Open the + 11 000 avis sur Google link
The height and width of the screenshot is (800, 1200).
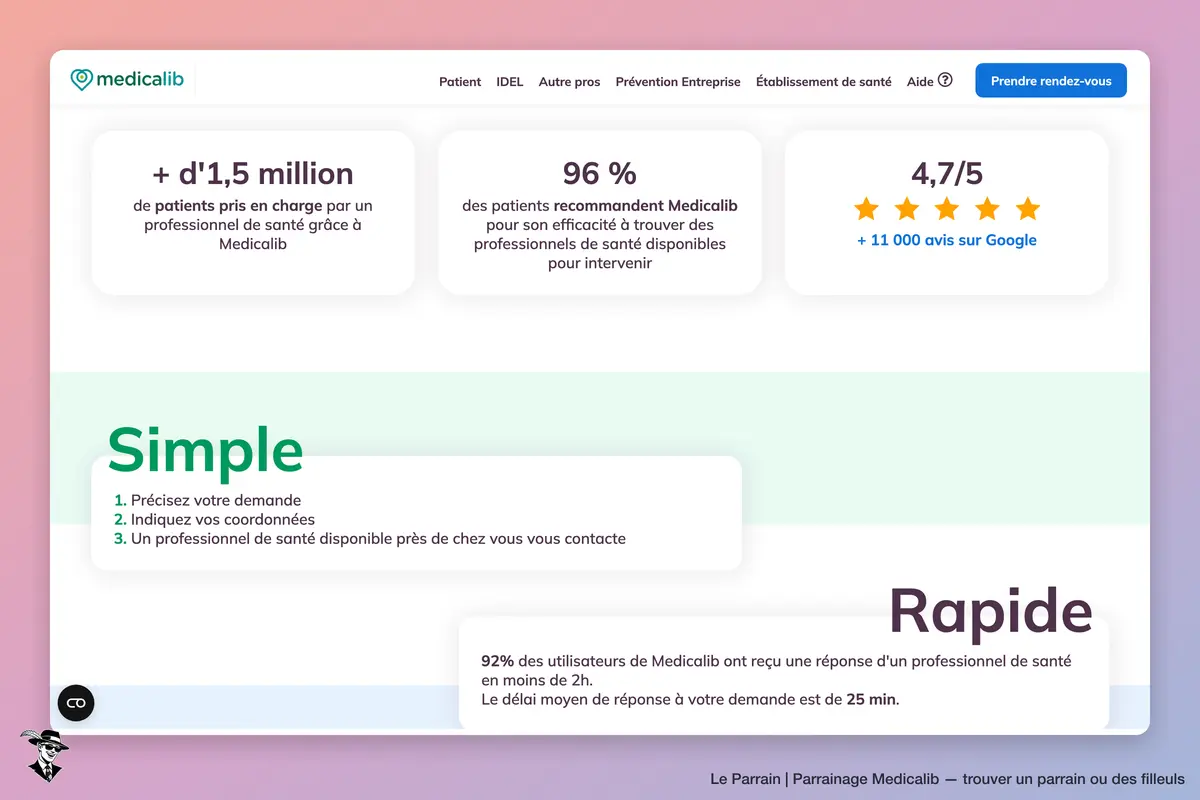tap(947, 240)
